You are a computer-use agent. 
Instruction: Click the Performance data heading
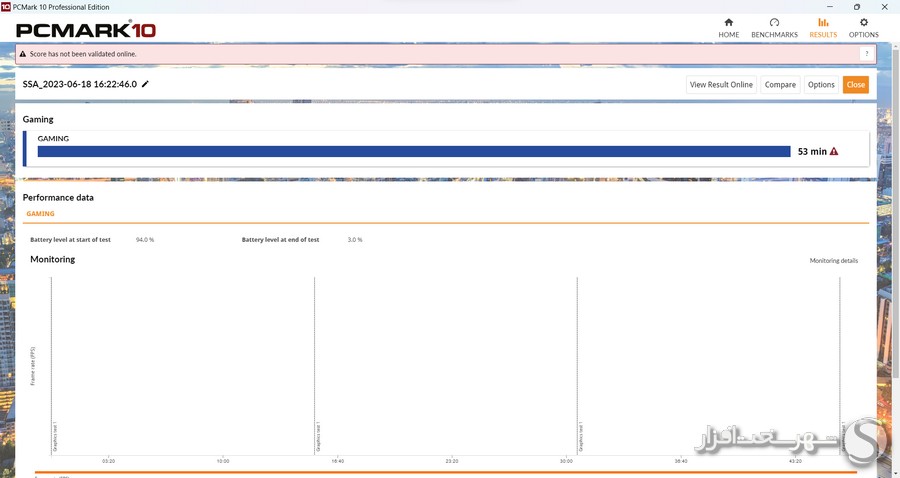pyautogui.click(x=58, y=197)
